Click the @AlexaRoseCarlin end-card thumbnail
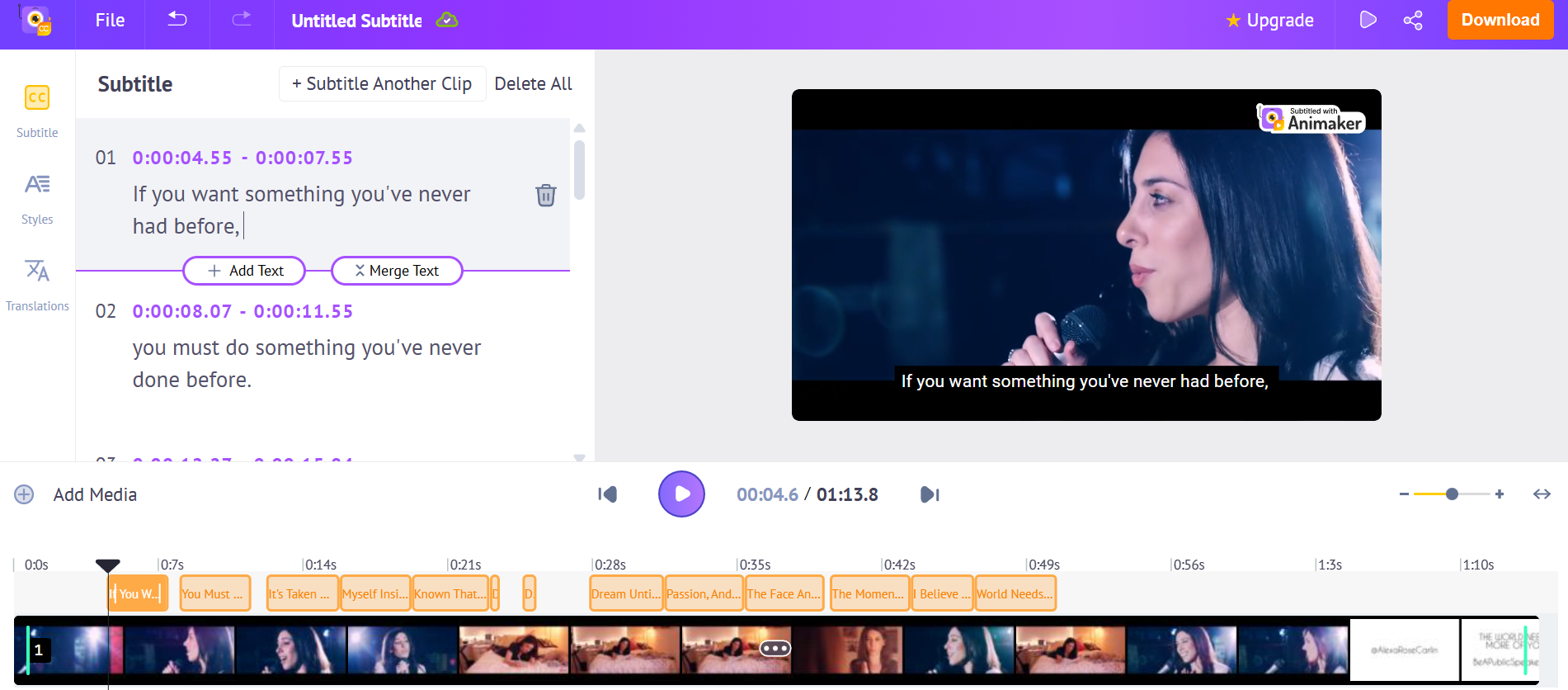The width and height of the screenshot is (1568, 690). point(1404,650)
